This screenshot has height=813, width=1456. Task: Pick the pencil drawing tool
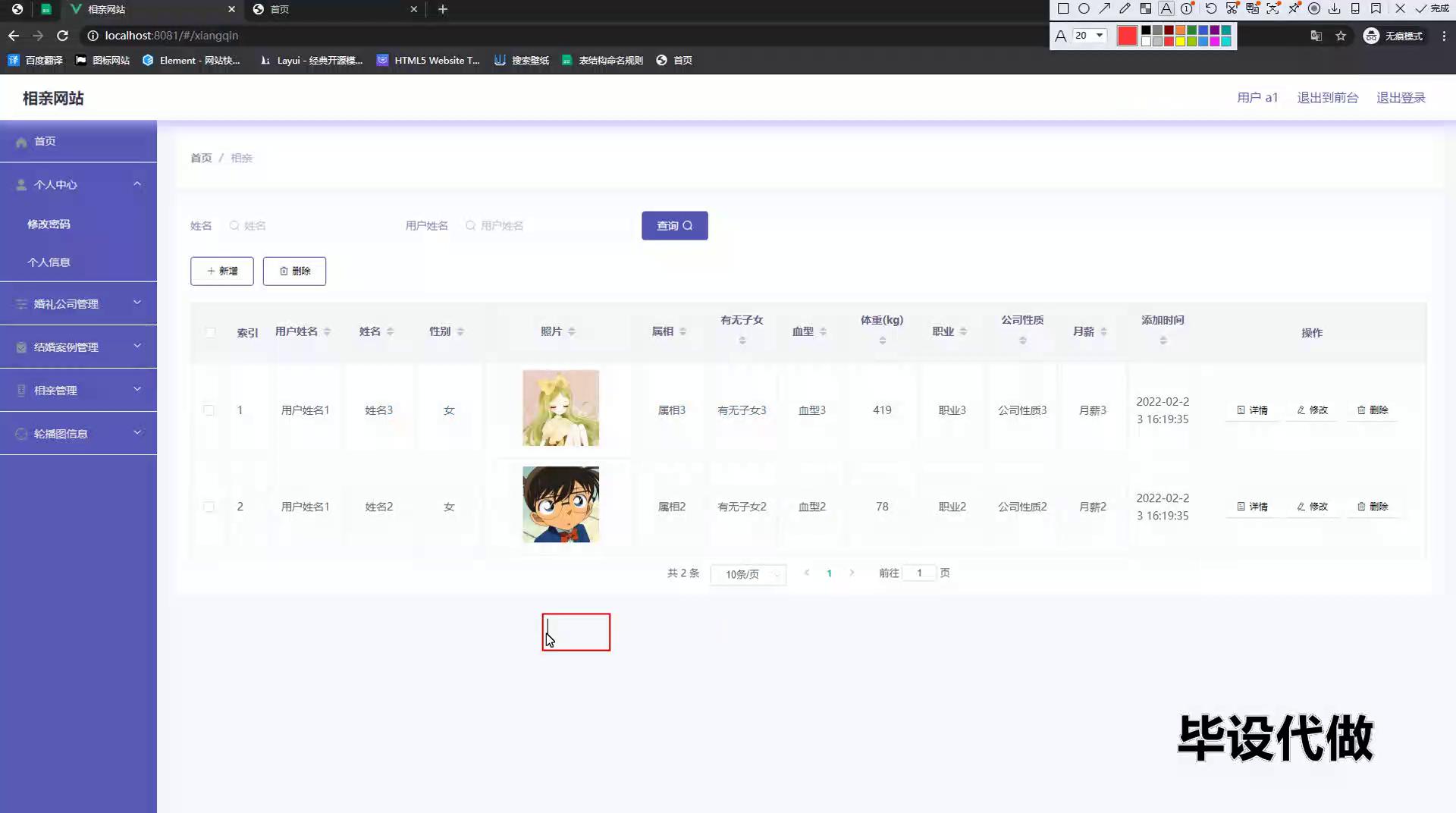(1125, 9)
